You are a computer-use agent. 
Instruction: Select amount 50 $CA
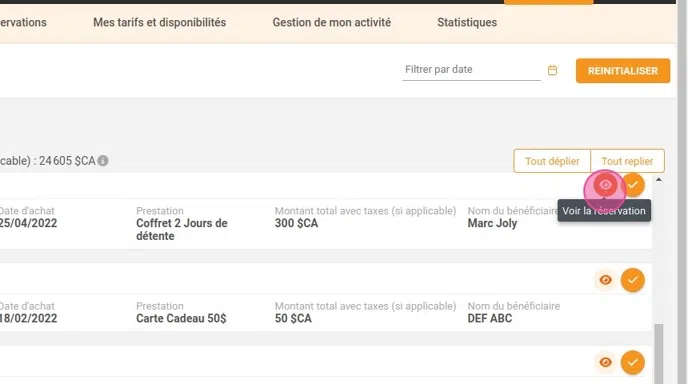tap(293, 319)
